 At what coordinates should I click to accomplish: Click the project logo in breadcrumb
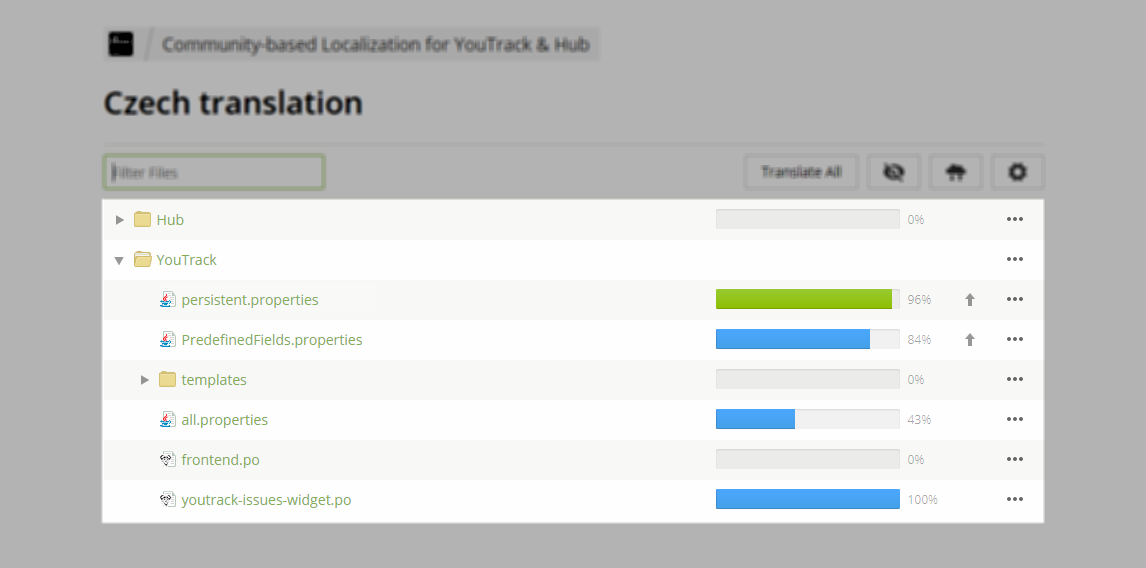tap(121, 45)
